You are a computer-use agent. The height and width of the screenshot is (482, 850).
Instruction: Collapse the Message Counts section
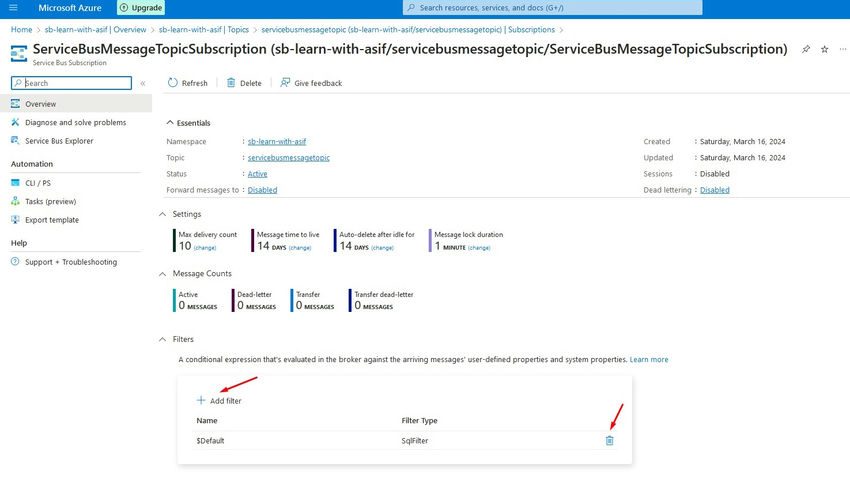point(164,273)
